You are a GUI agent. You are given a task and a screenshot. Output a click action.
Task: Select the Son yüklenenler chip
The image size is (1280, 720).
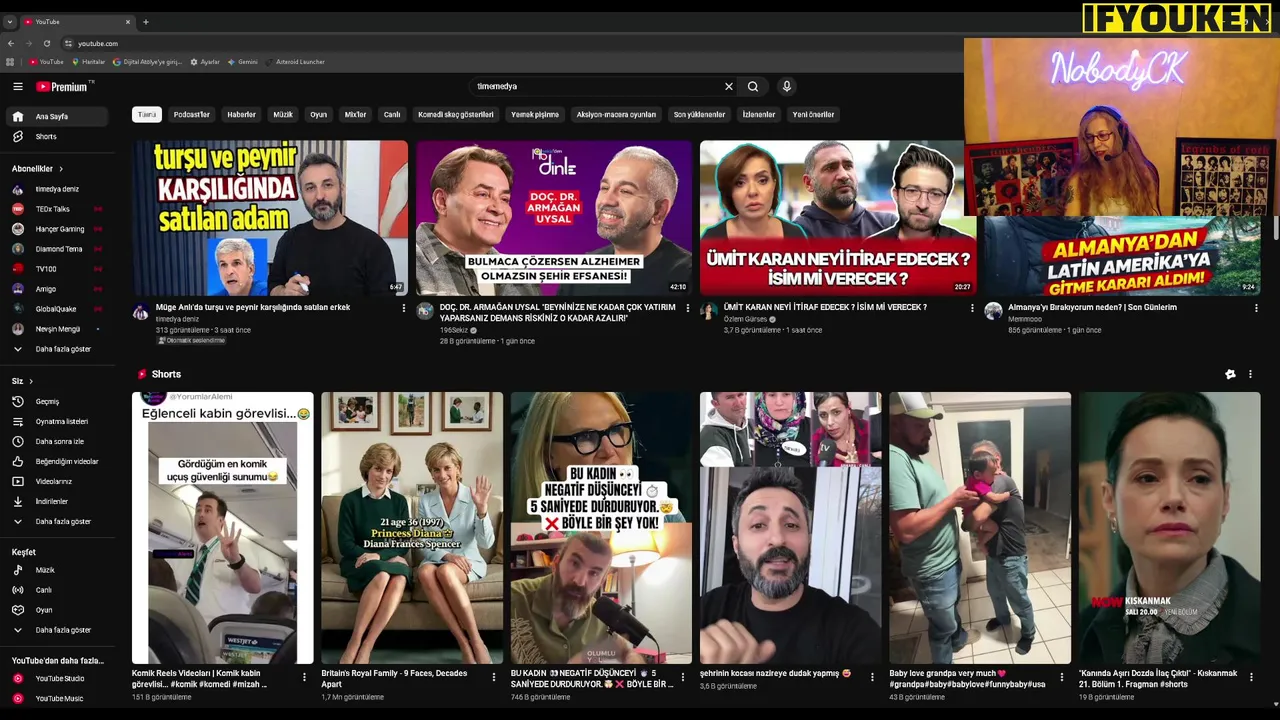point(699,115)
